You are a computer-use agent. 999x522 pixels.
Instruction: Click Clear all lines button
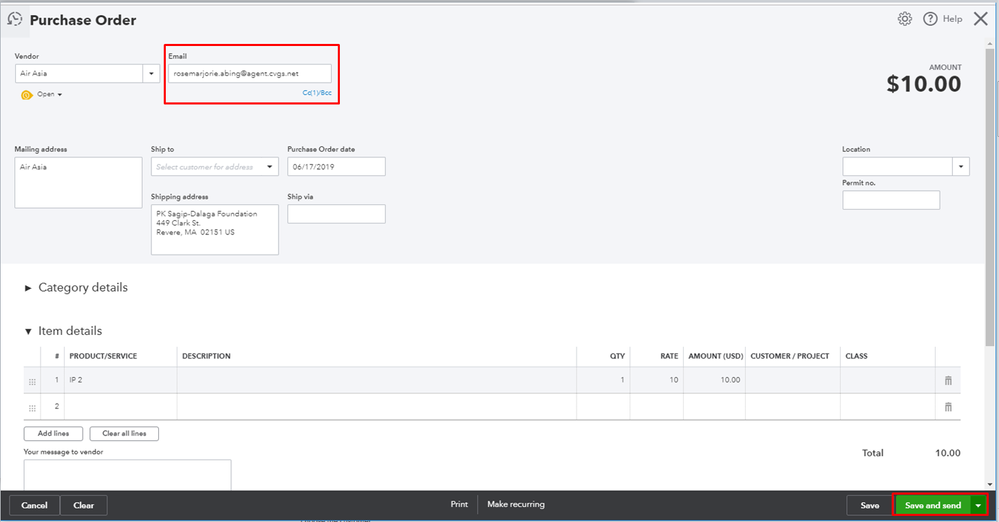(x=124, y=433)
